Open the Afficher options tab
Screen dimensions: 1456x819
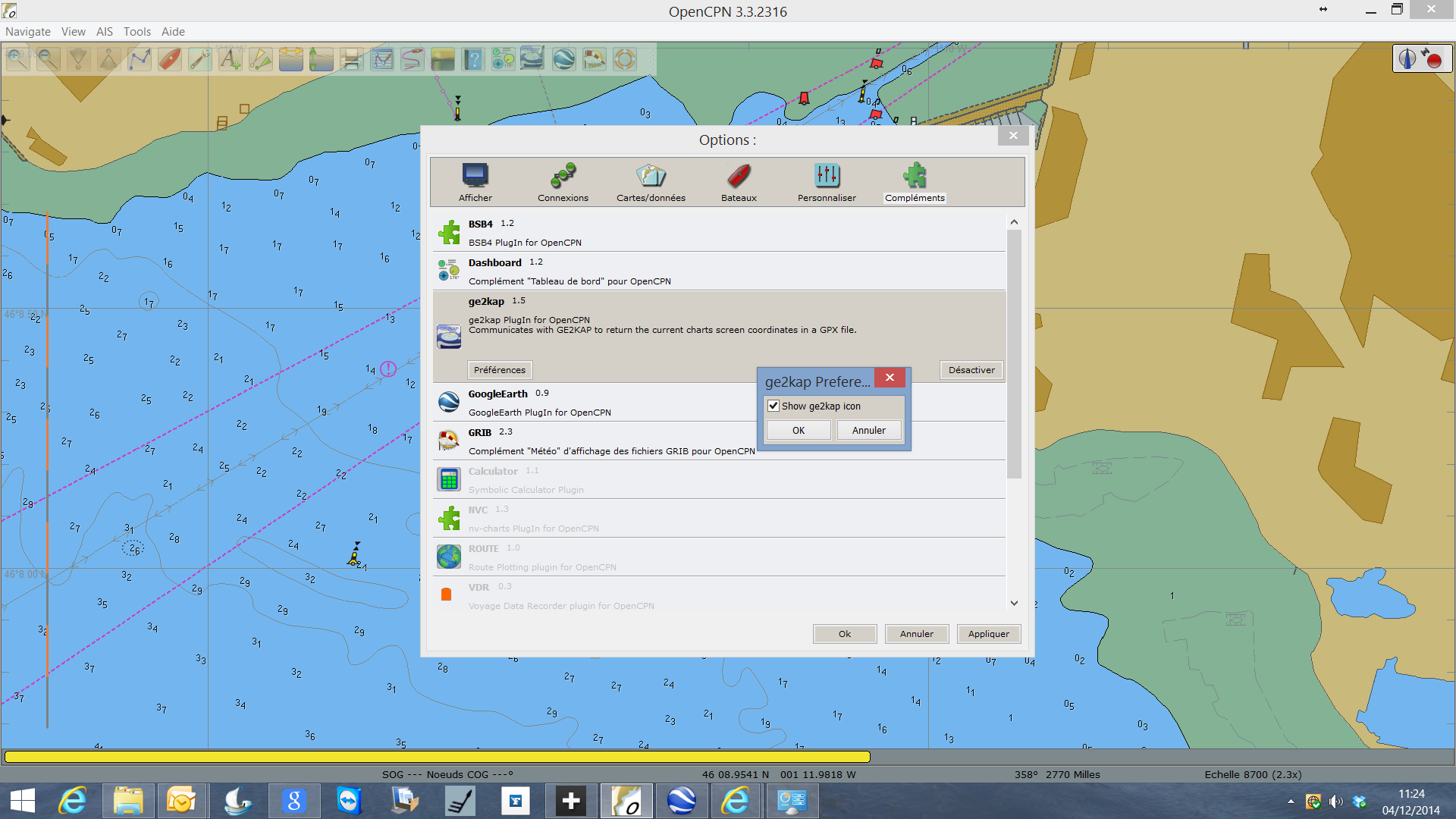(x=475, y=182)
